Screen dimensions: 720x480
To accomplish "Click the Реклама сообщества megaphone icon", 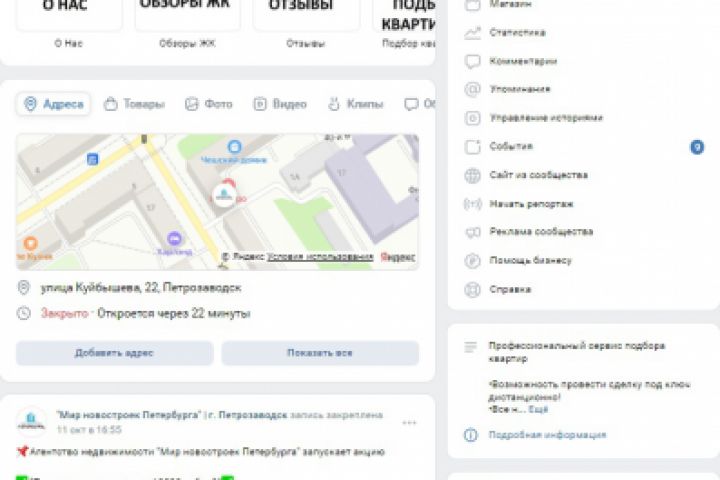I will click(x=472, y=232).
